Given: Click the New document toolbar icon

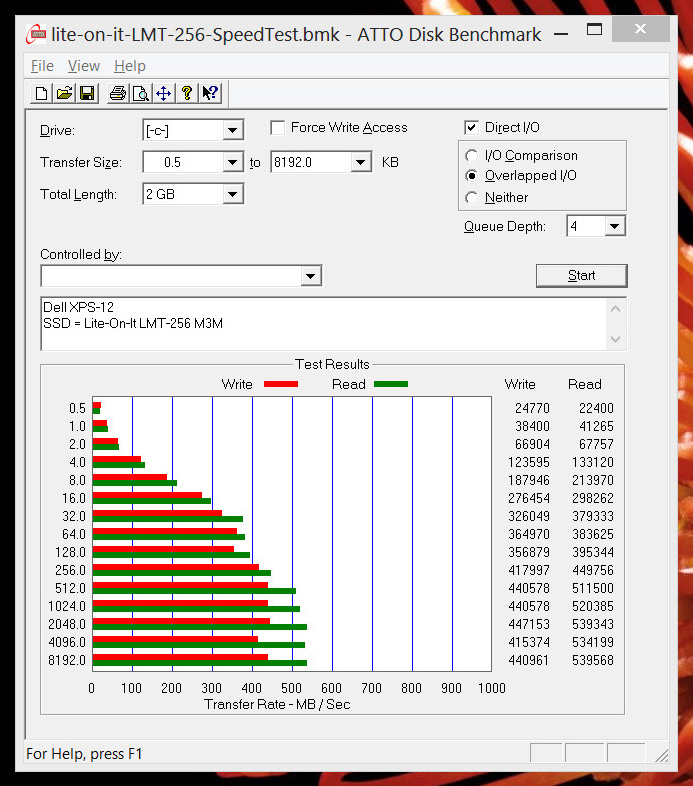Looking at the screenshot, I should tap(42, 93).
